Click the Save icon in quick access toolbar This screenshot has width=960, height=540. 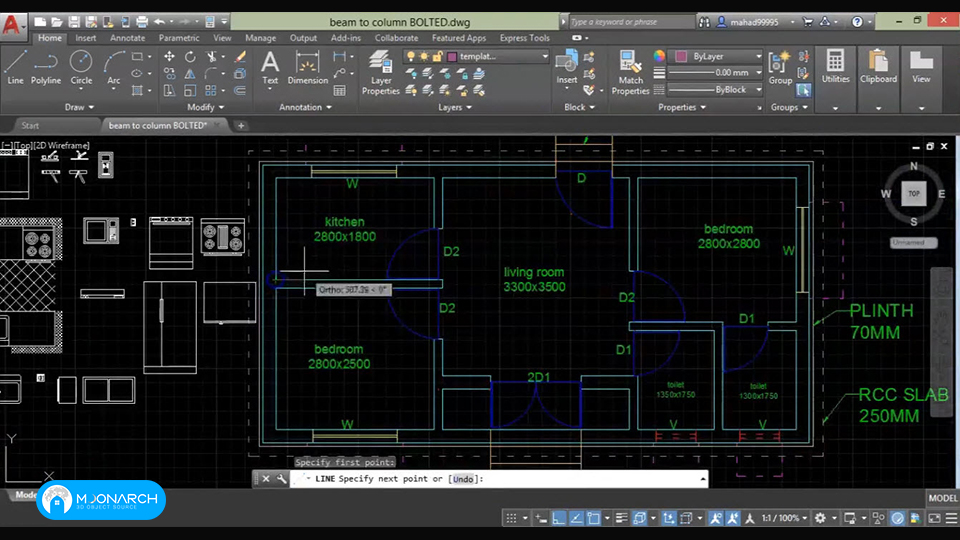[74, 21]
